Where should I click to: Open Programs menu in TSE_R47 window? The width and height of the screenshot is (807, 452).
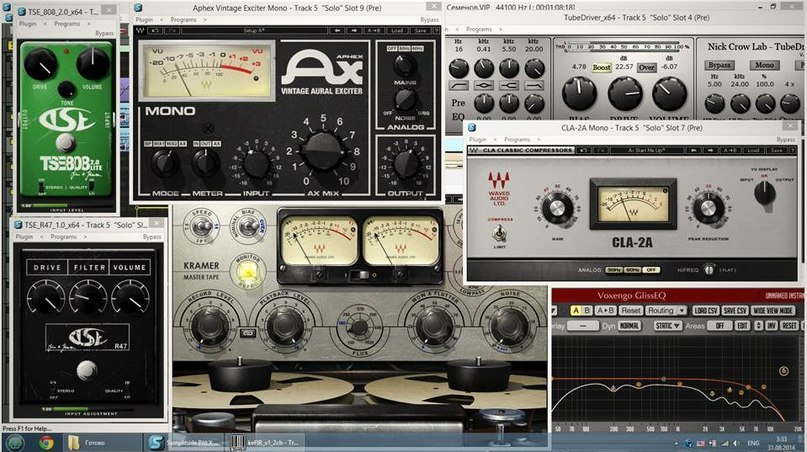click(63, 237)
